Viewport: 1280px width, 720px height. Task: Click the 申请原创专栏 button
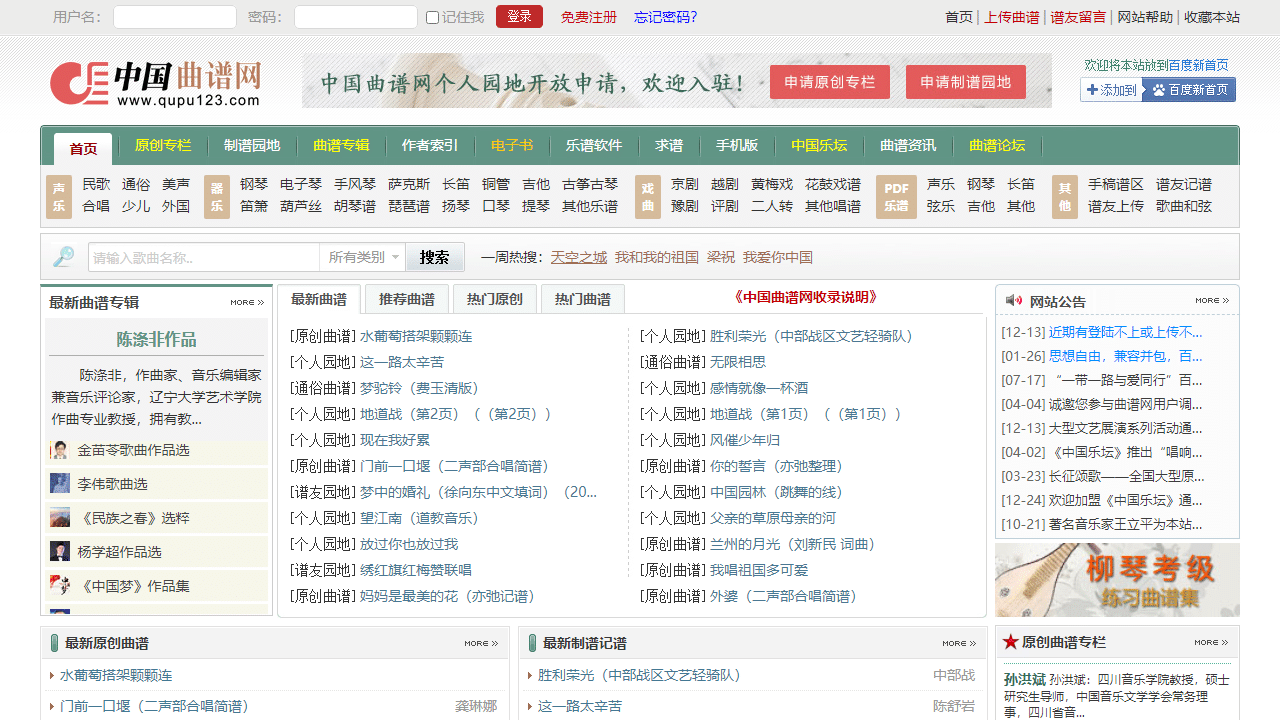(829, 82)
